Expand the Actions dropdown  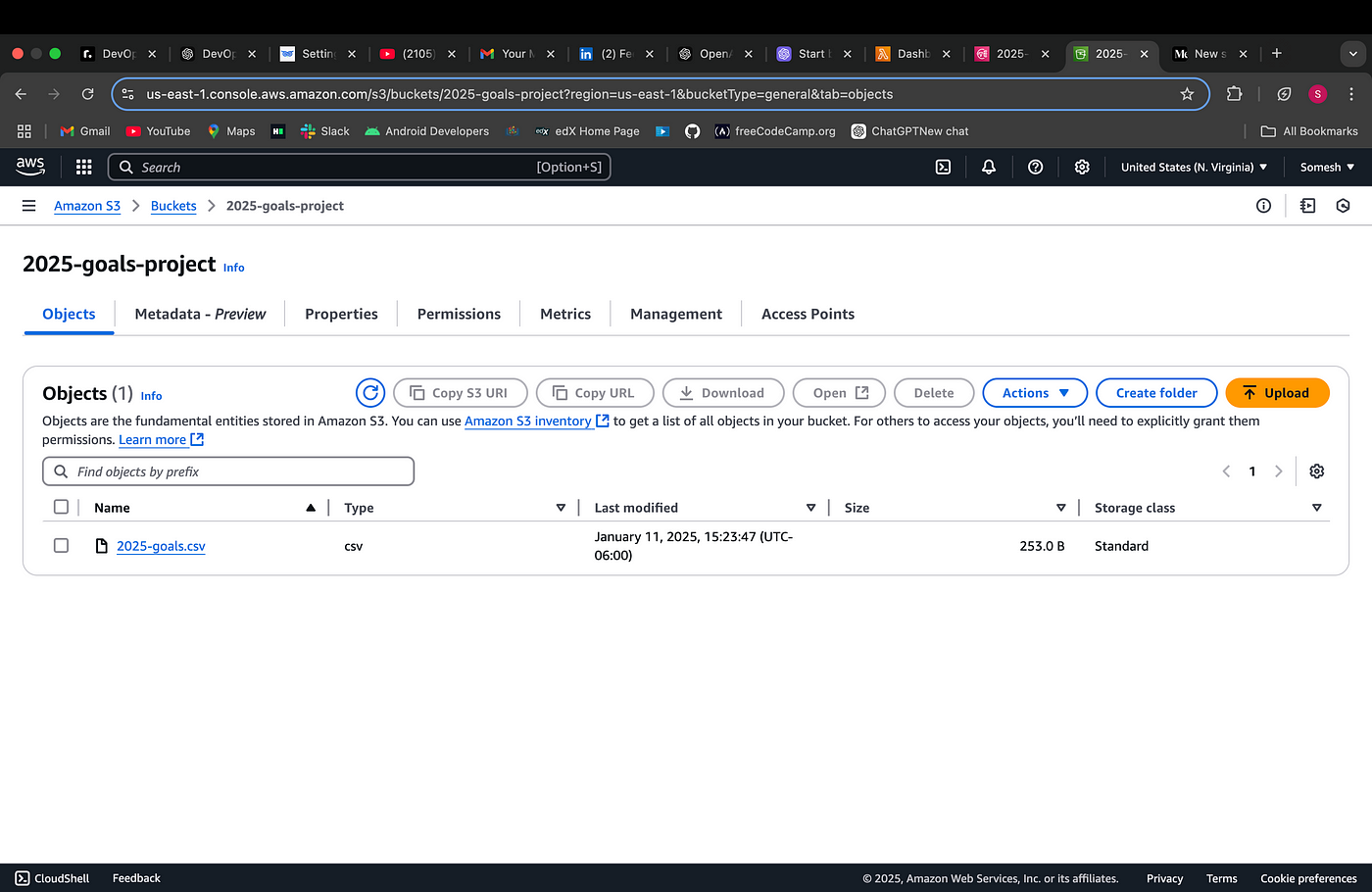1035,393
